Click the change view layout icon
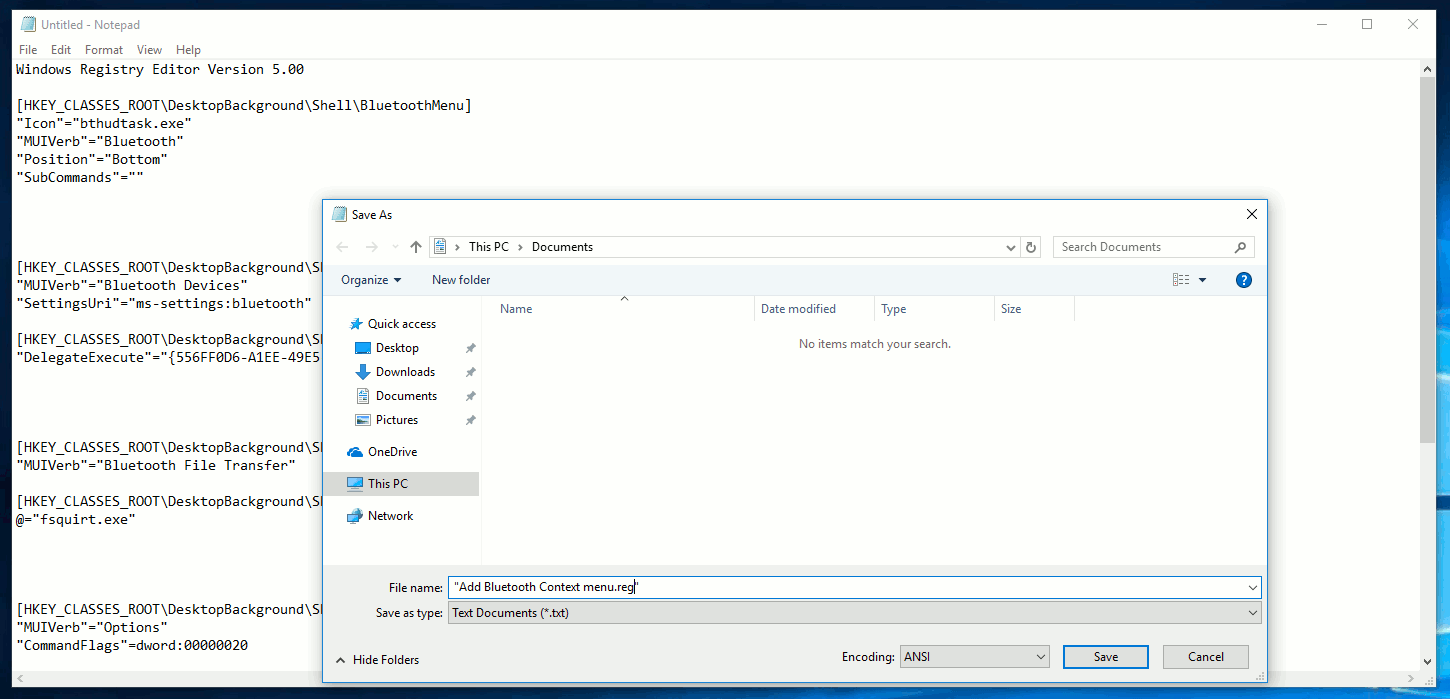The height and width of the screenshot is (699, 1450). (1181, 280)
